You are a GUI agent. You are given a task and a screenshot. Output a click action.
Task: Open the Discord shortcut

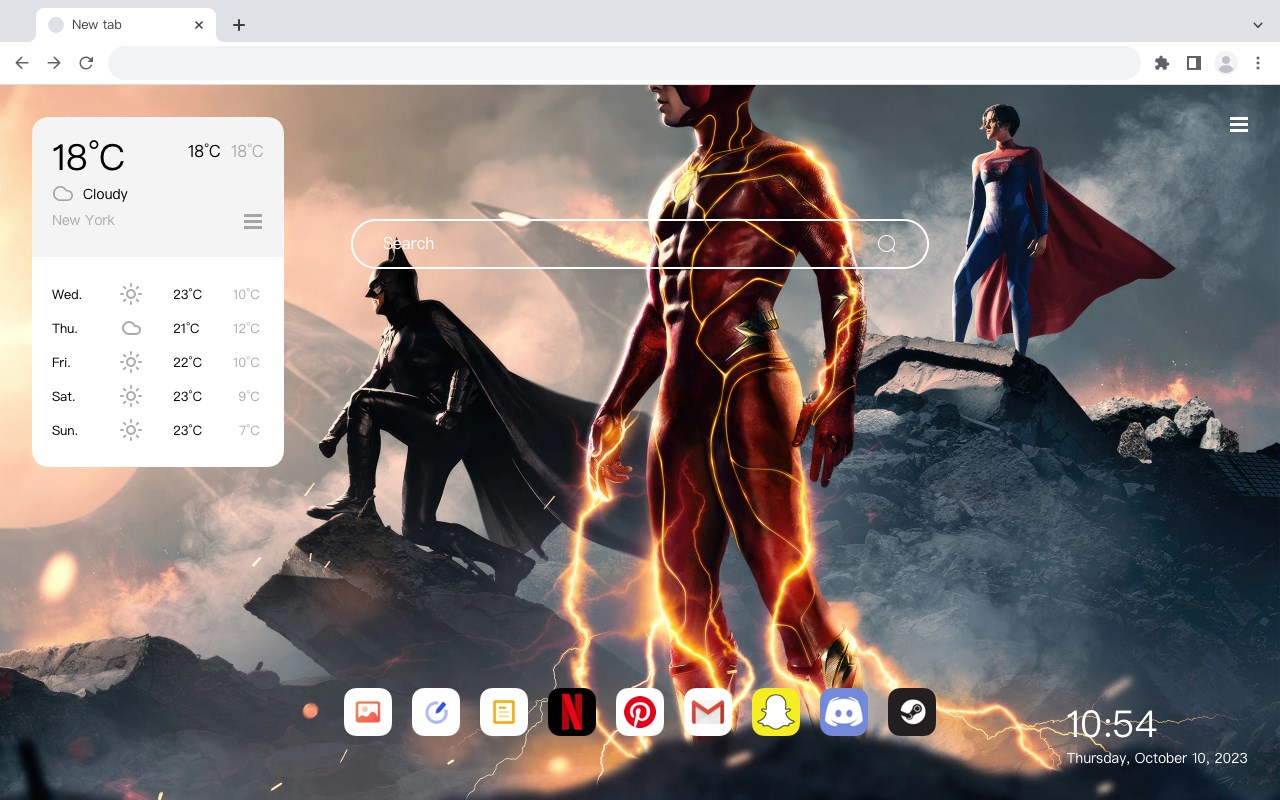pyautogui.click(x=844, y=712)
